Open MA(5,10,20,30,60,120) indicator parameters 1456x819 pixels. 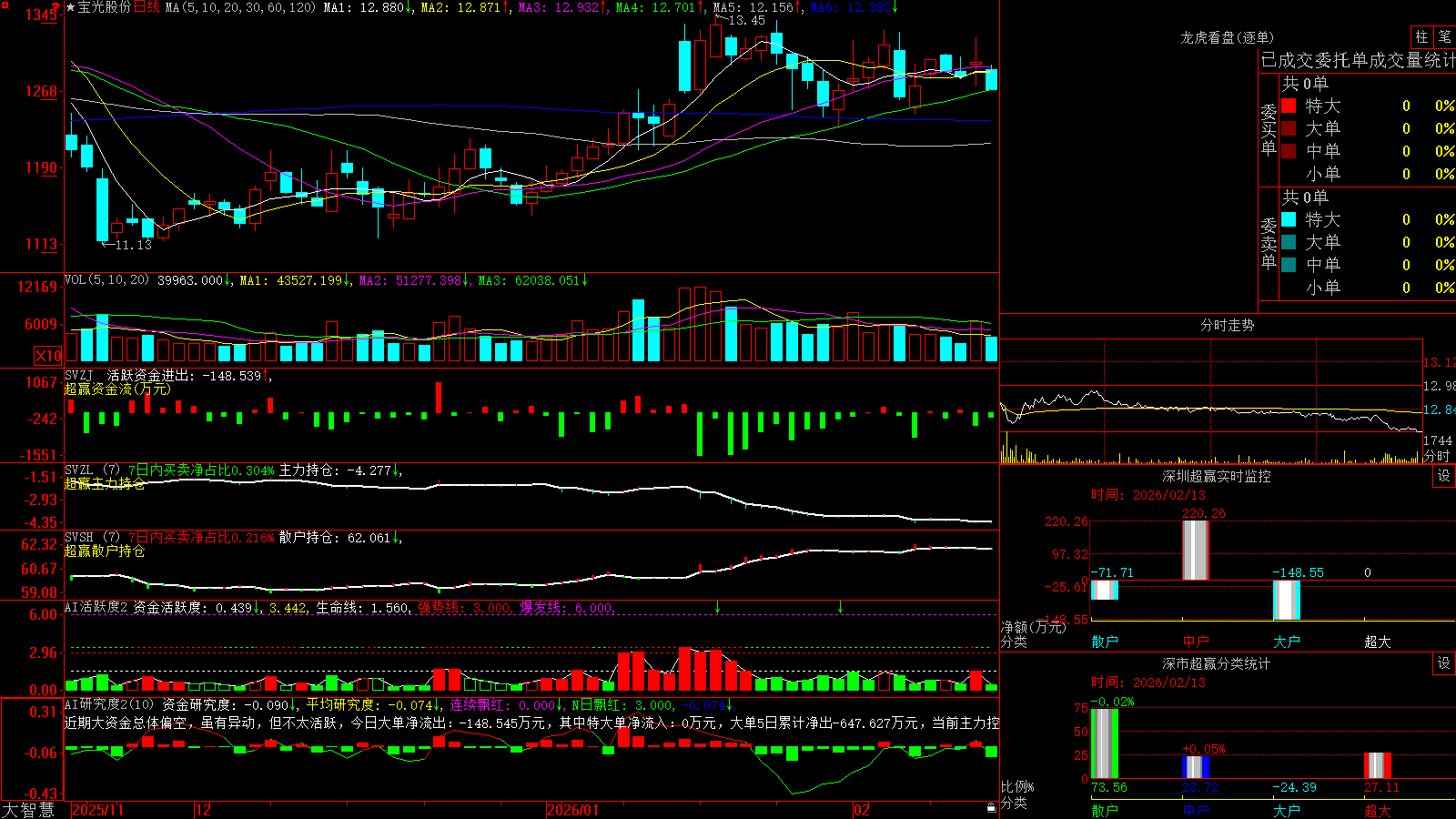[x=240, y=7]
